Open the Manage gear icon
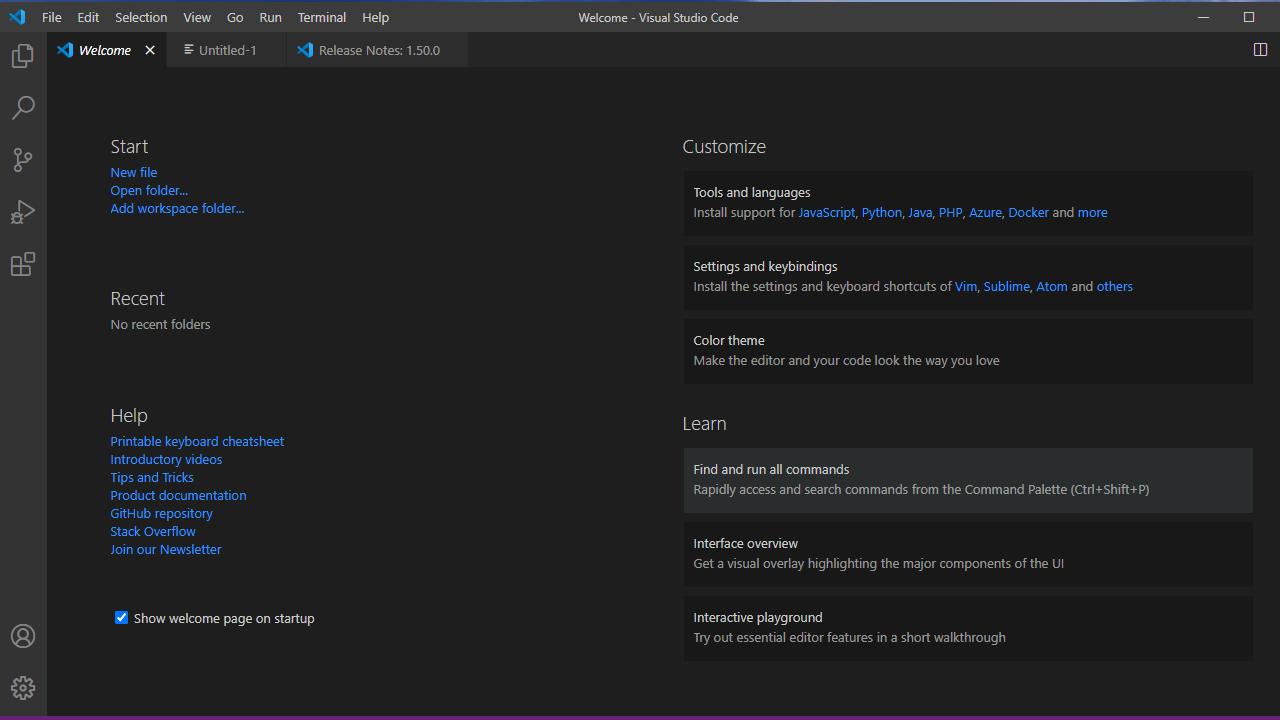This screenshot has height=720, width=1280. (x=22, y=687)
